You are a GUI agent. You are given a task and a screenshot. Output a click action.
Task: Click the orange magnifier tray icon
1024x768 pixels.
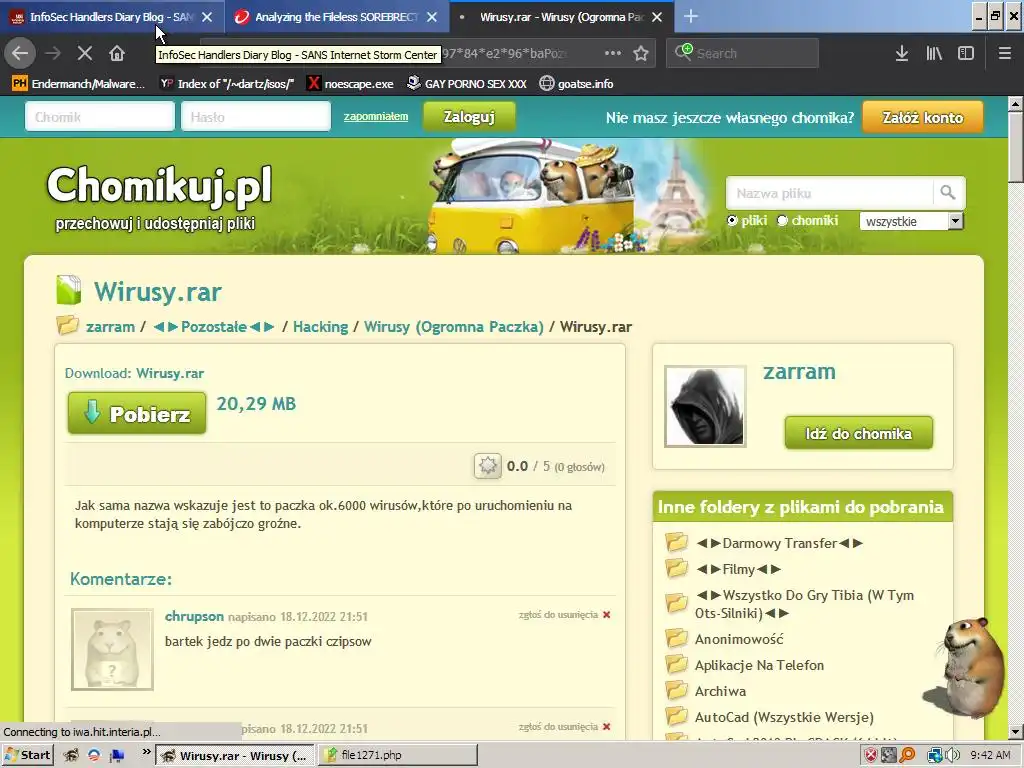click(x=907, y=755)
